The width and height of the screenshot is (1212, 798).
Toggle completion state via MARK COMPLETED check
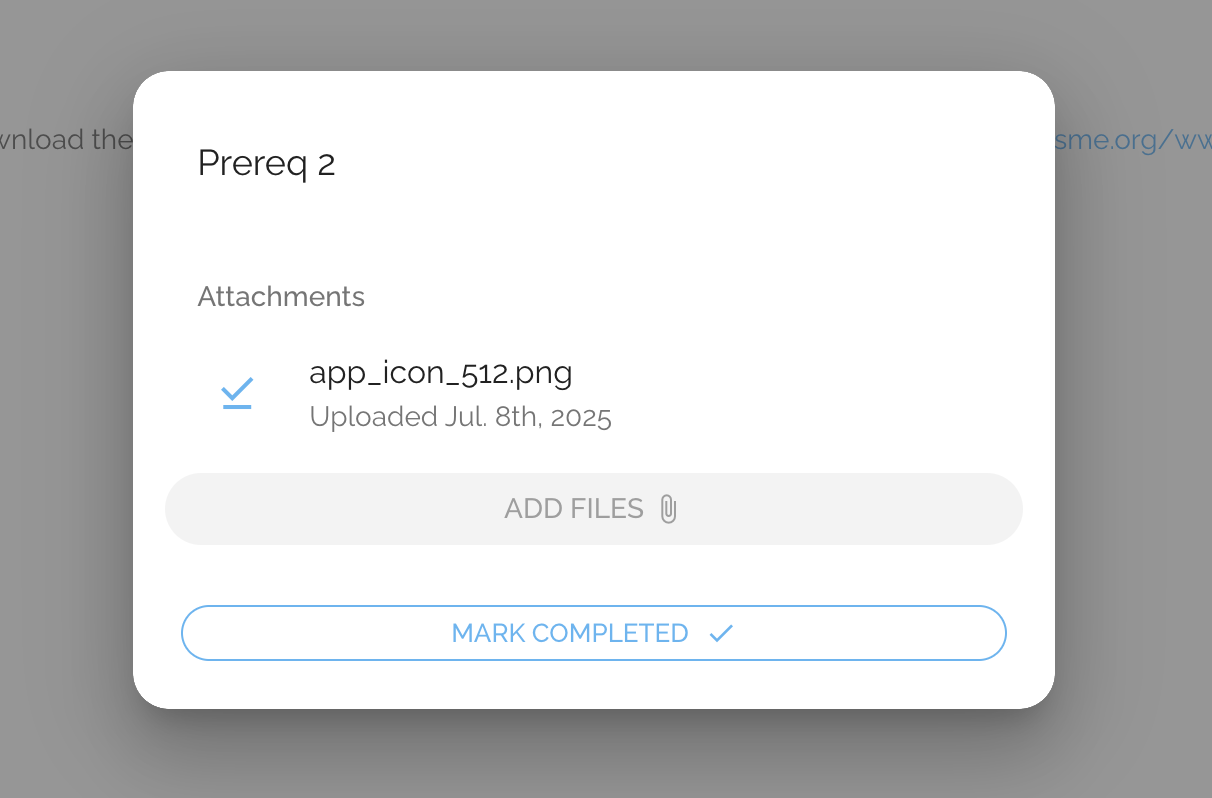(721, 633)
